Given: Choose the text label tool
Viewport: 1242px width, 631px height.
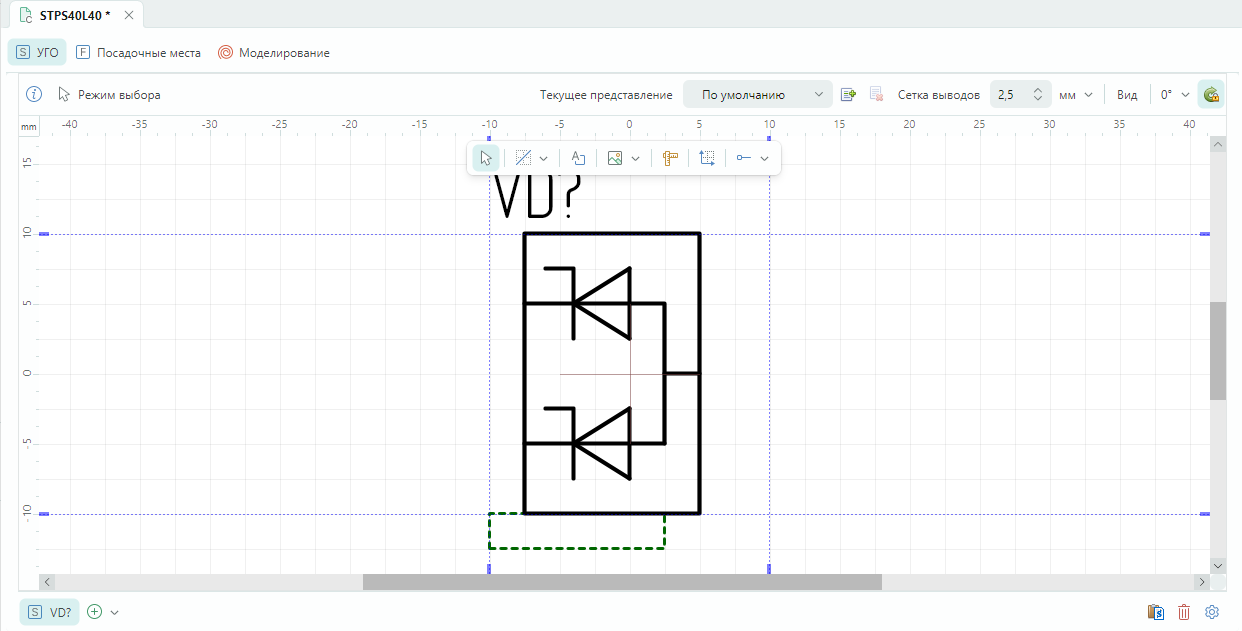Looking at the screenshot, I should click(578, 158).
